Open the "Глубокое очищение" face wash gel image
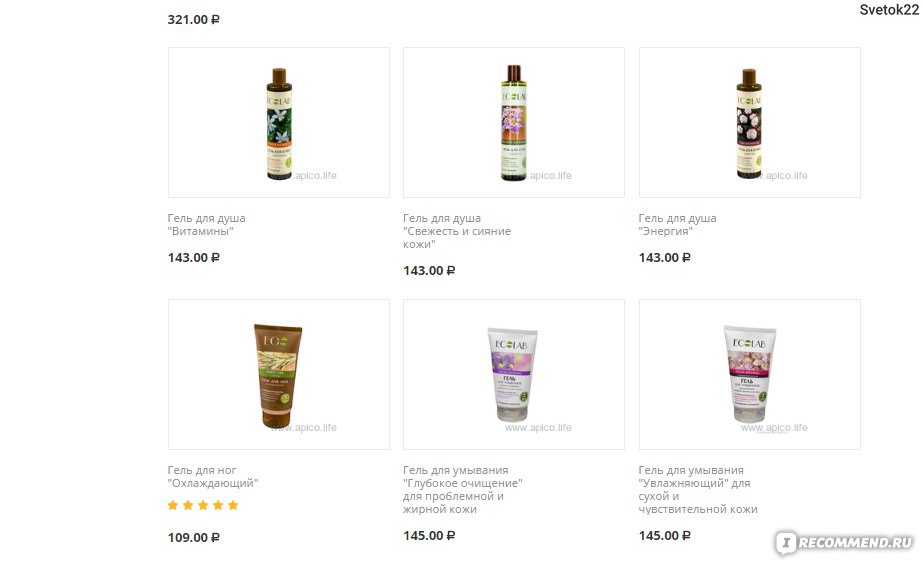 pyautogui.click(x=514, y=374)
